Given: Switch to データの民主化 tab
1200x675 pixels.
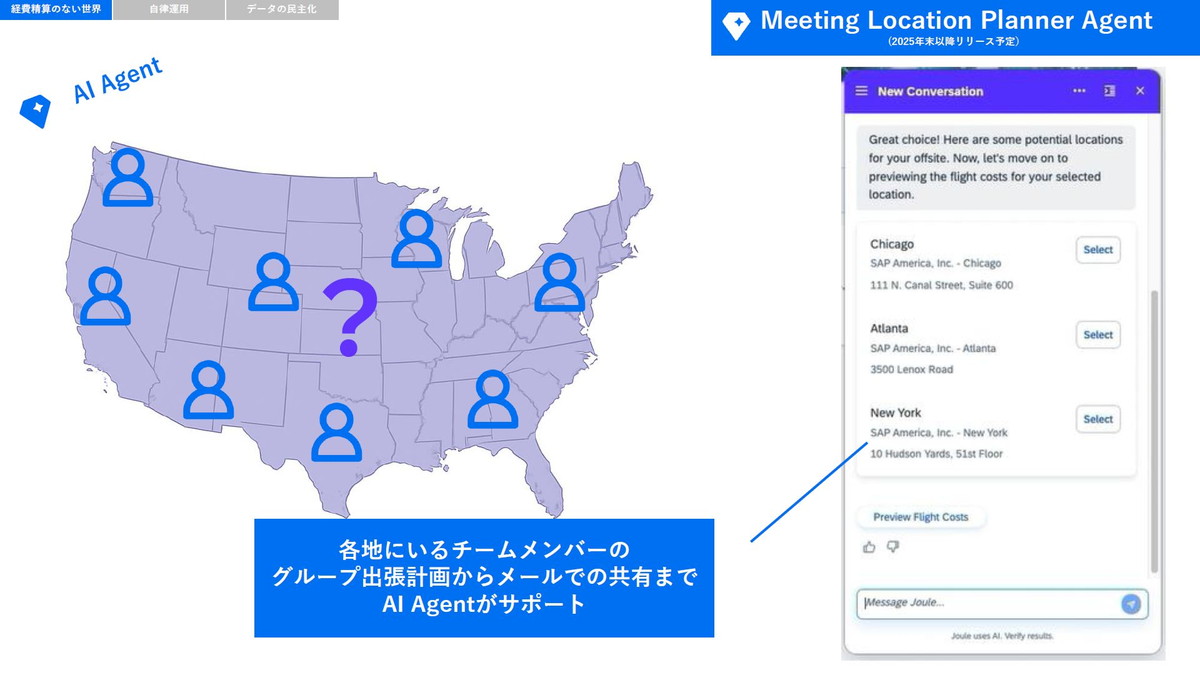Looking at the screenshot, I should [282, 9].
